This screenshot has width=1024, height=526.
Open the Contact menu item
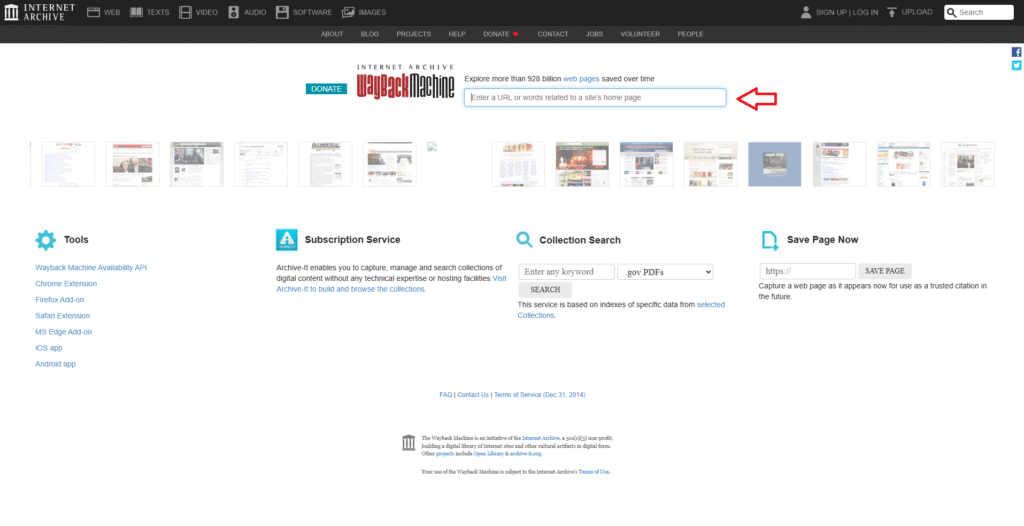pos(552,34)
